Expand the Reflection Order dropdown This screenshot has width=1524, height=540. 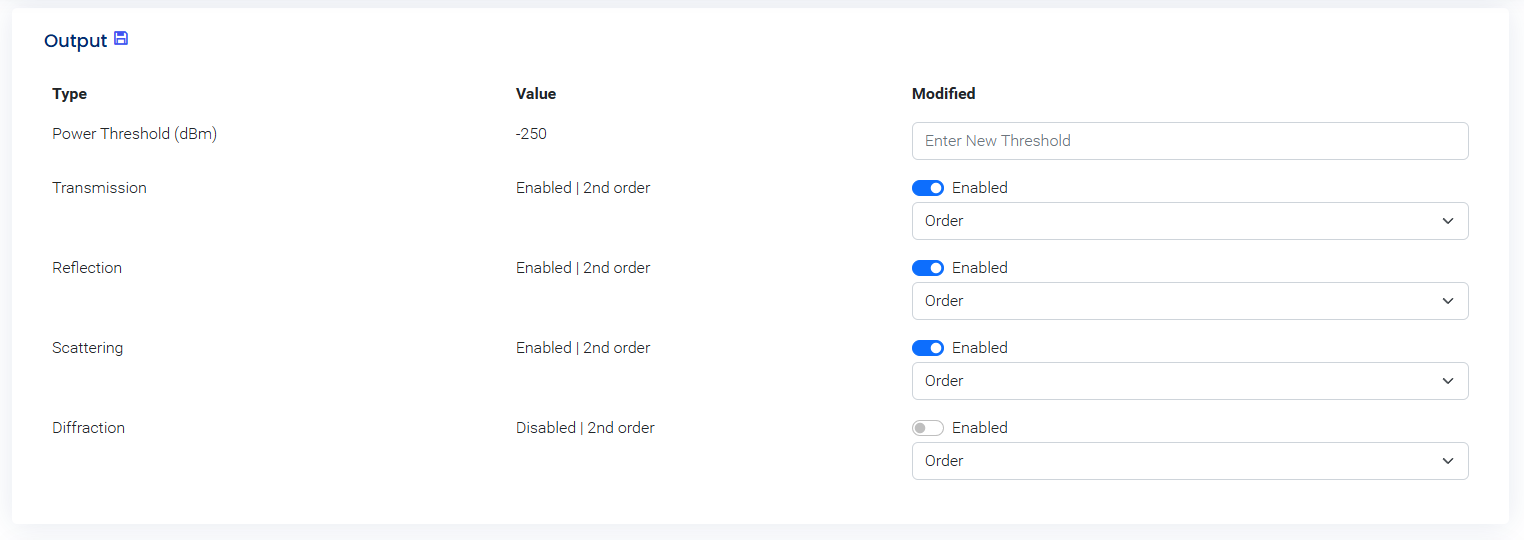(1189, 301)
